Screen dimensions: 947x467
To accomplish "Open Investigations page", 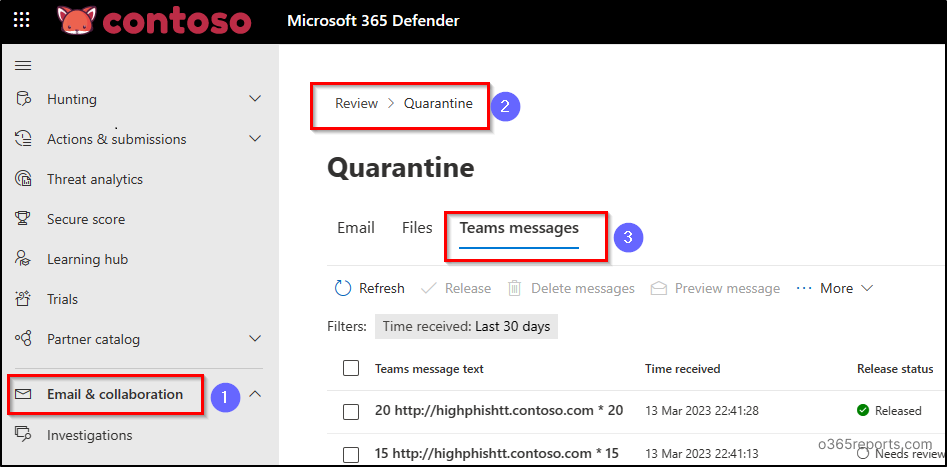I will pos(89,435).
